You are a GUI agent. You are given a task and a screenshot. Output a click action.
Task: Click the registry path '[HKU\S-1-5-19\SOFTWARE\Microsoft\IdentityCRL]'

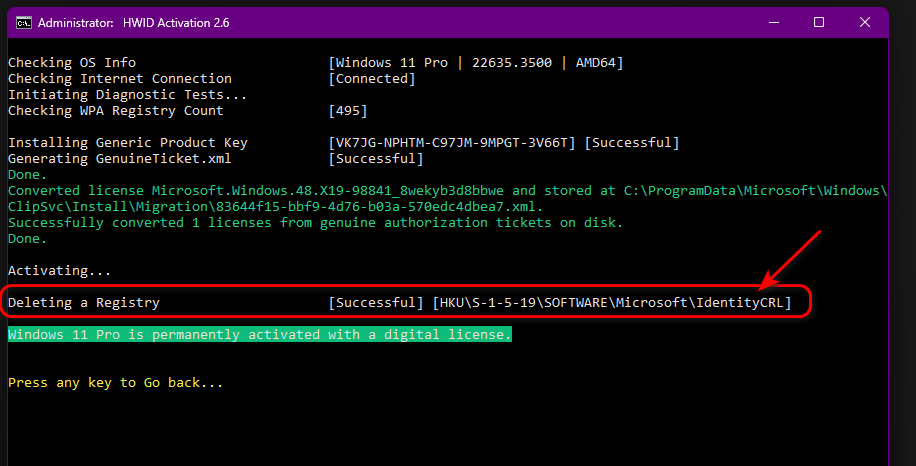click(x=612, y=302)
